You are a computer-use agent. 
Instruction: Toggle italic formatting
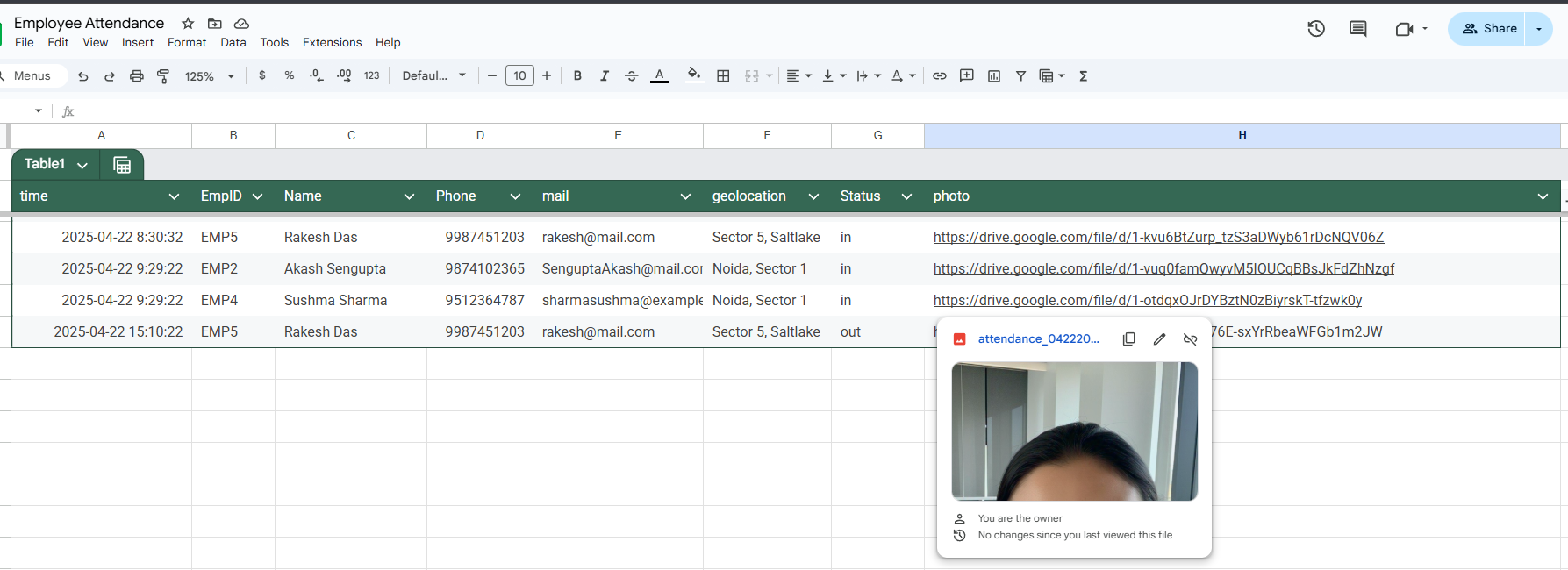604,76
